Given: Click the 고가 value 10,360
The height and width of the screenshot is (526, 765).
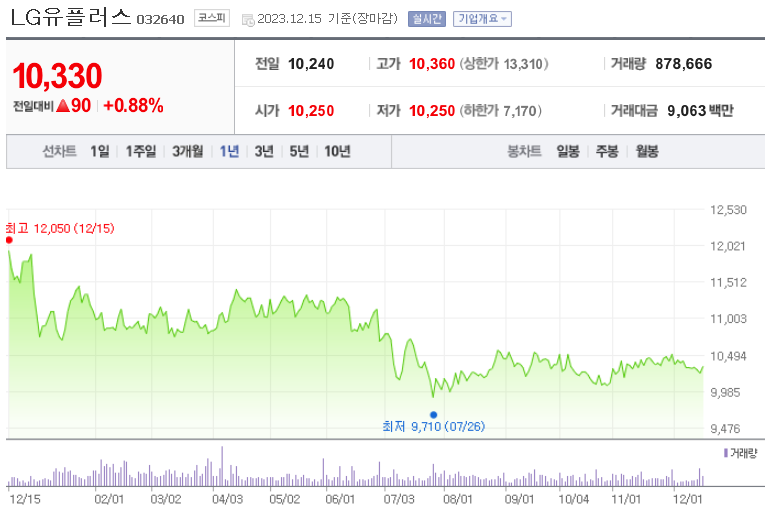Looking at the screenshot, I should point(432,64).
